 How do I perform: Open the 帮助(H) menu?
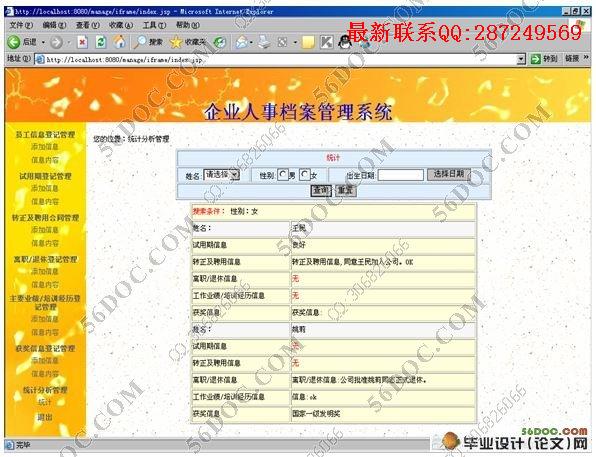point(187,25)
